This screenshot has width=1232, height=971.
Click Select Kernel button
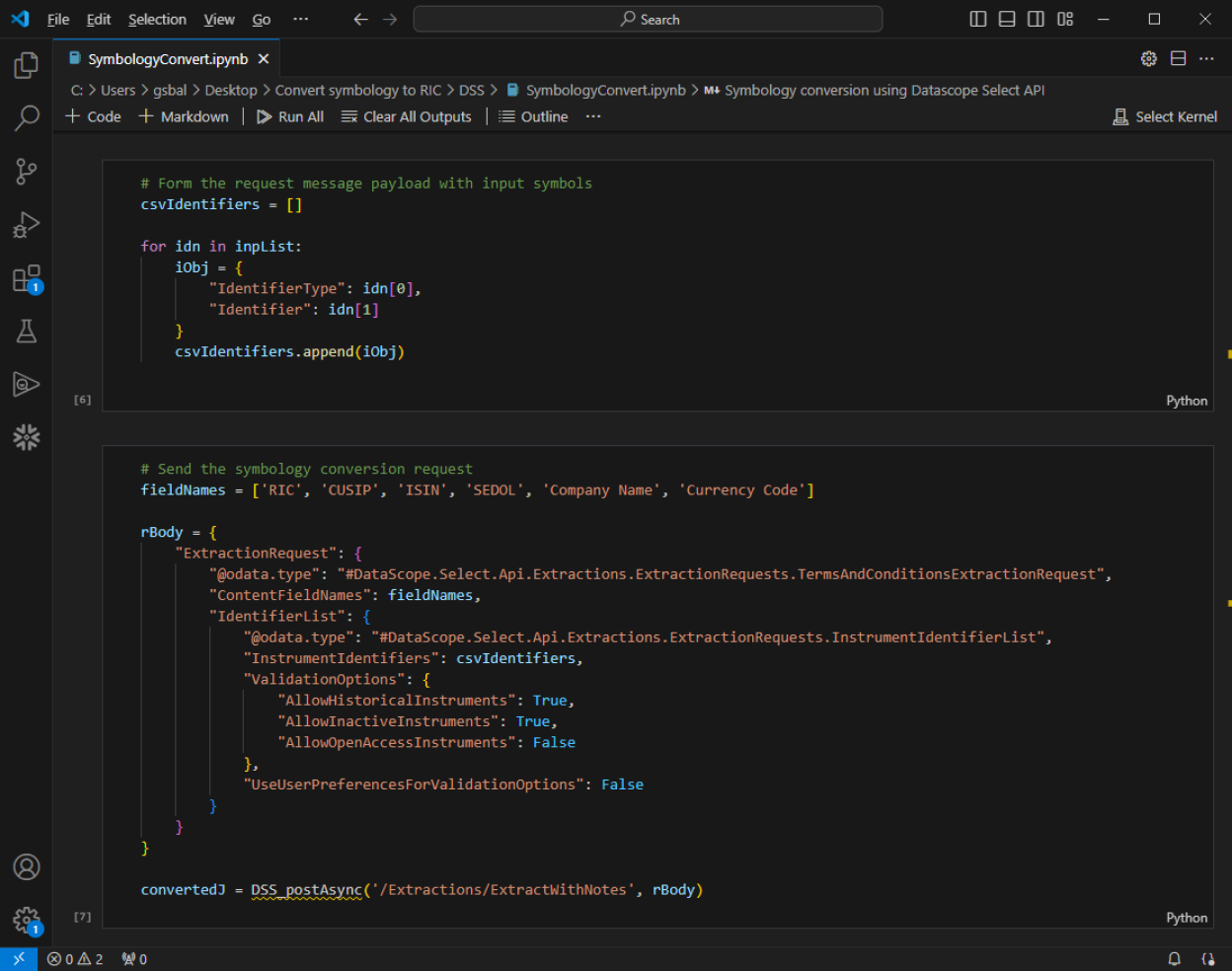[x=1165, y=116]
